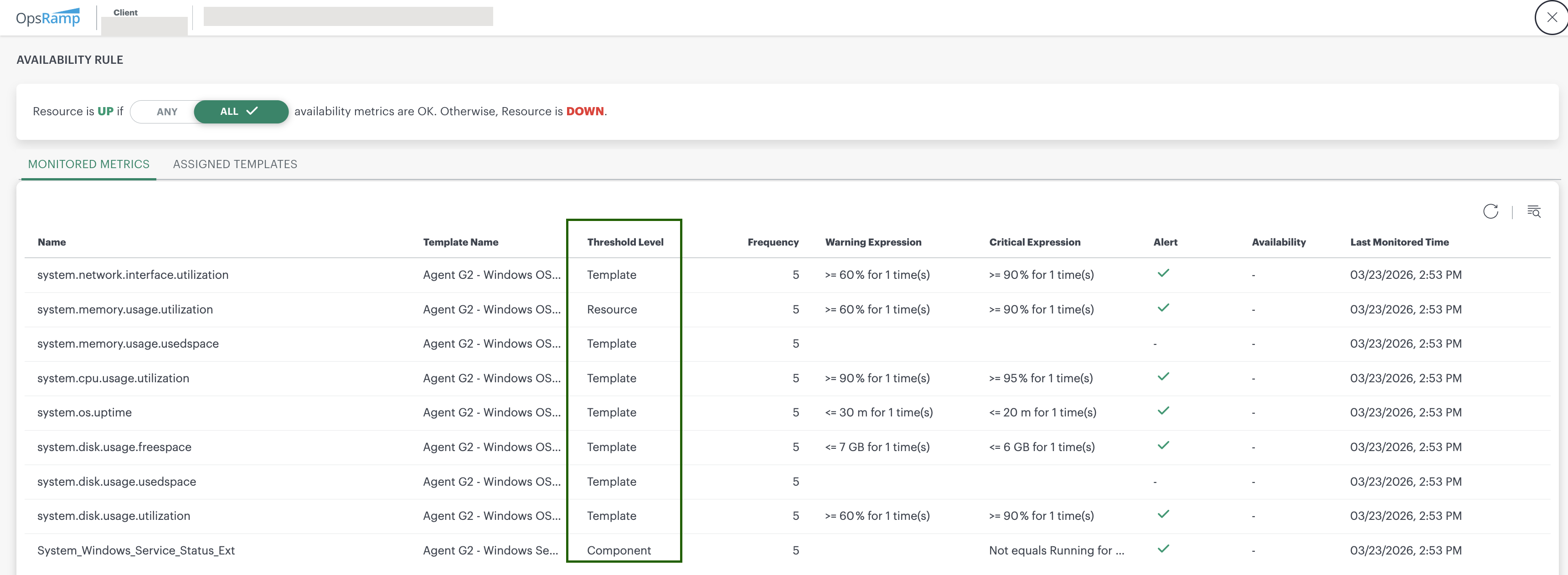Image resolution: width=1568 pixels, height=575 pixels.
Task: Click alert checkmark for system.network.interface.utilization
Action: tap(1163, 273)
